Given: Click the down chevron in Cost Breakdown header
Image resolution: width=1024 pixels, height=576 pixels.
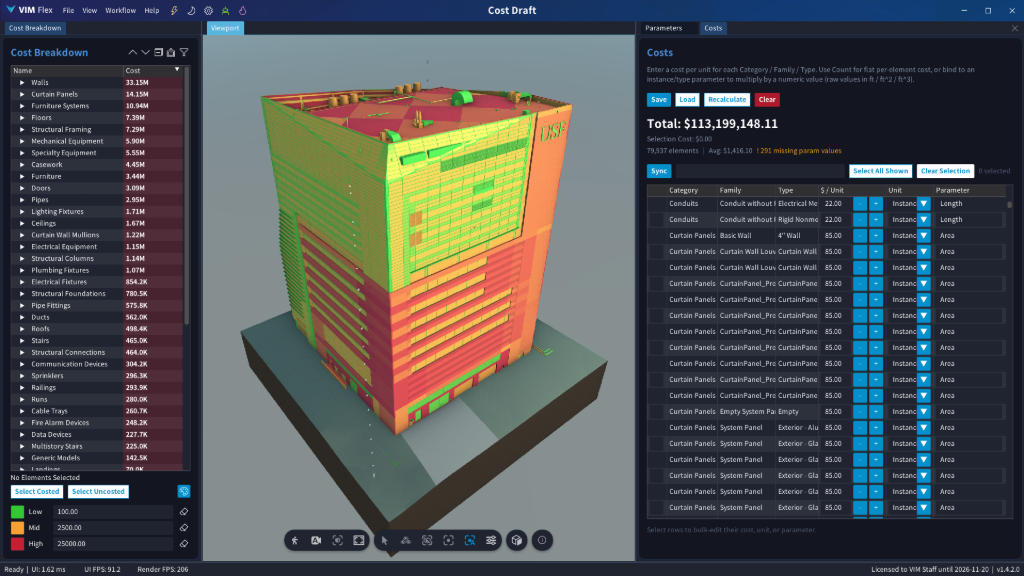Looking at the screenshot, I should (146, 52).
